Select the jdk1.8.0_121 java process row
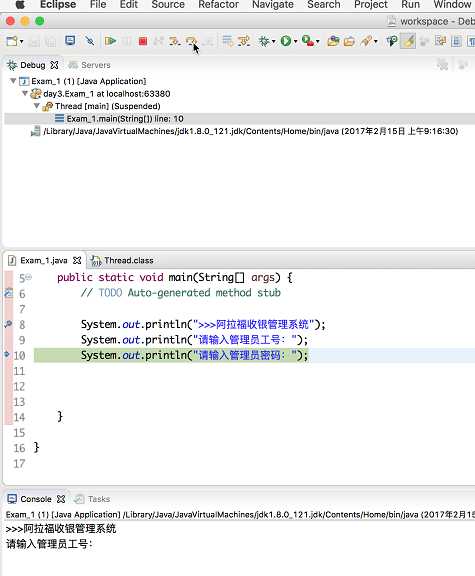This screenshot has height=576, width=475. click(x=251, y=131)
